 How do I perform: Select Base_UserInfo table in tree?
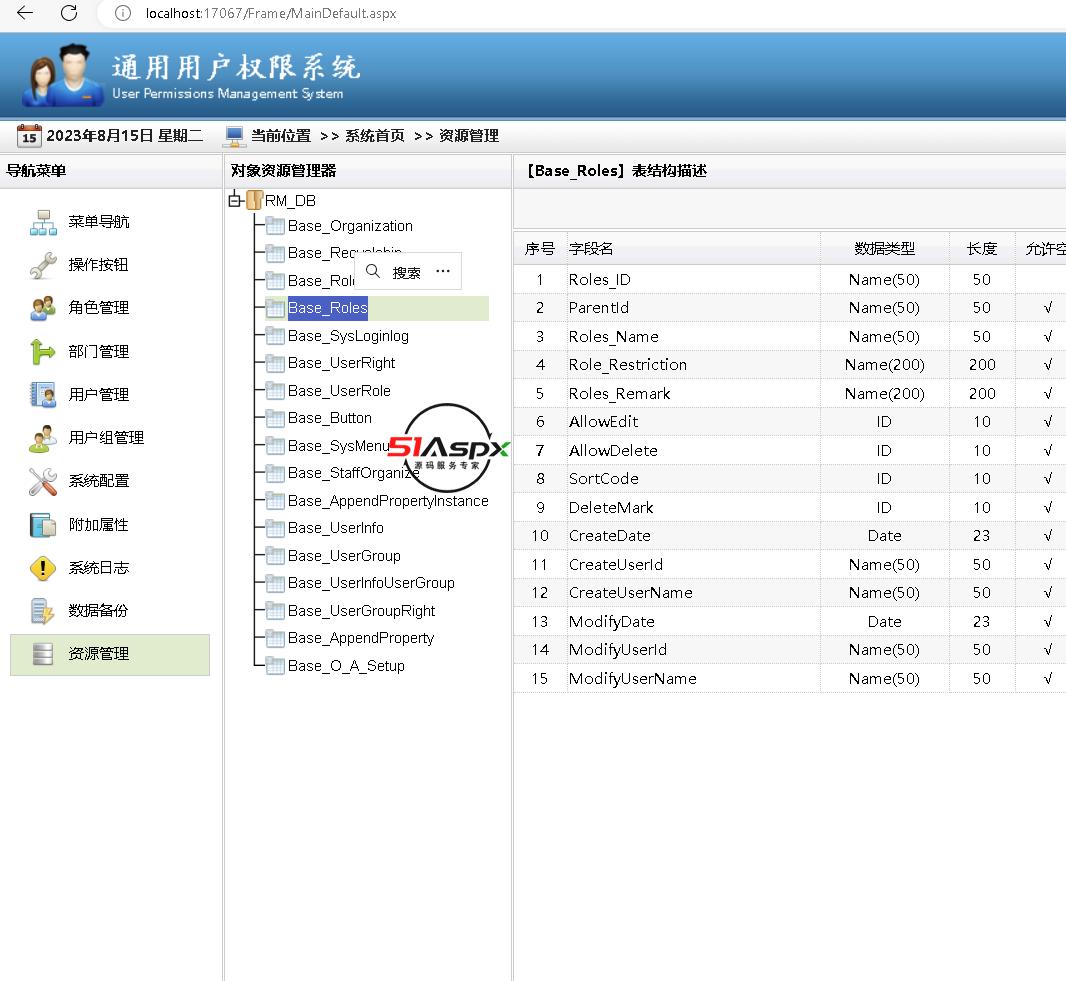point(336,528)
